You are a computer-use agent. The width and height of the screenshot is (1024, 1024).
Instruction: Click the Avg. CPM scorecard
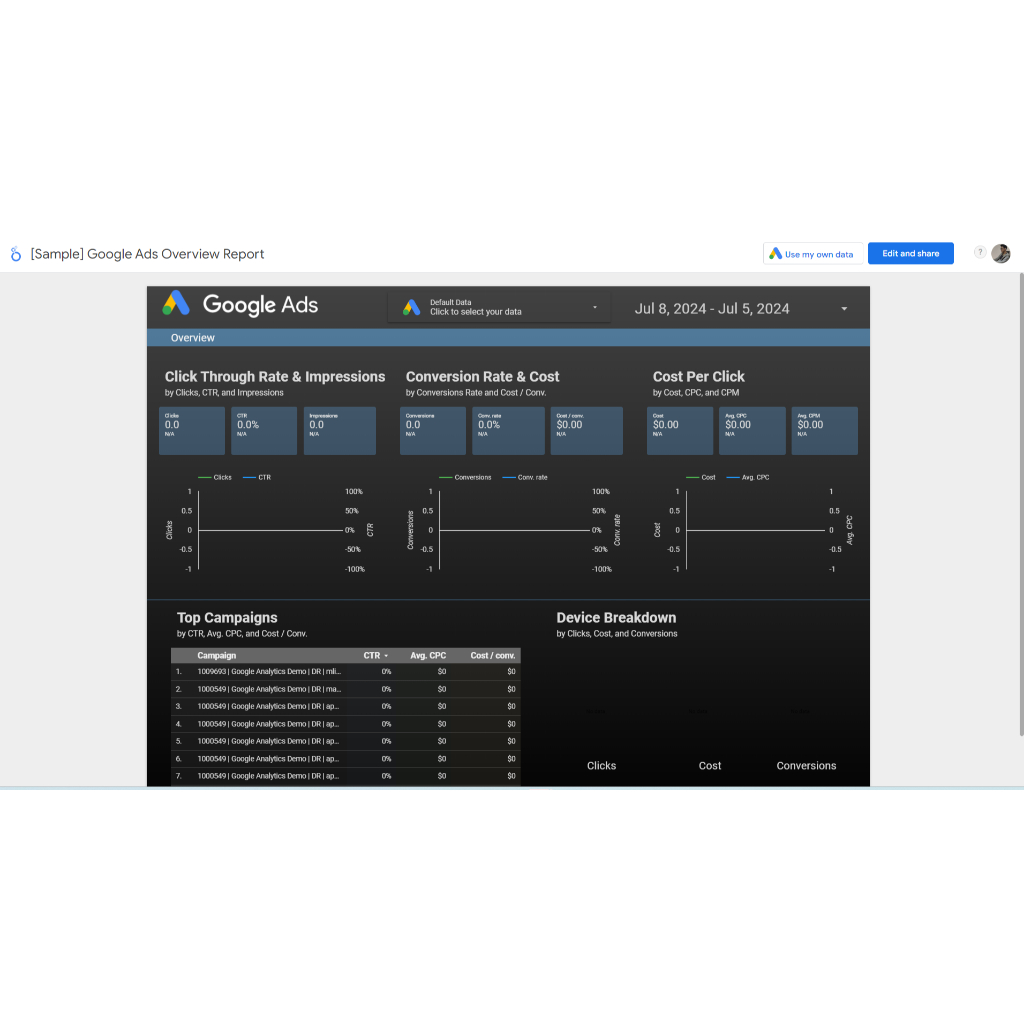point(824,431)
